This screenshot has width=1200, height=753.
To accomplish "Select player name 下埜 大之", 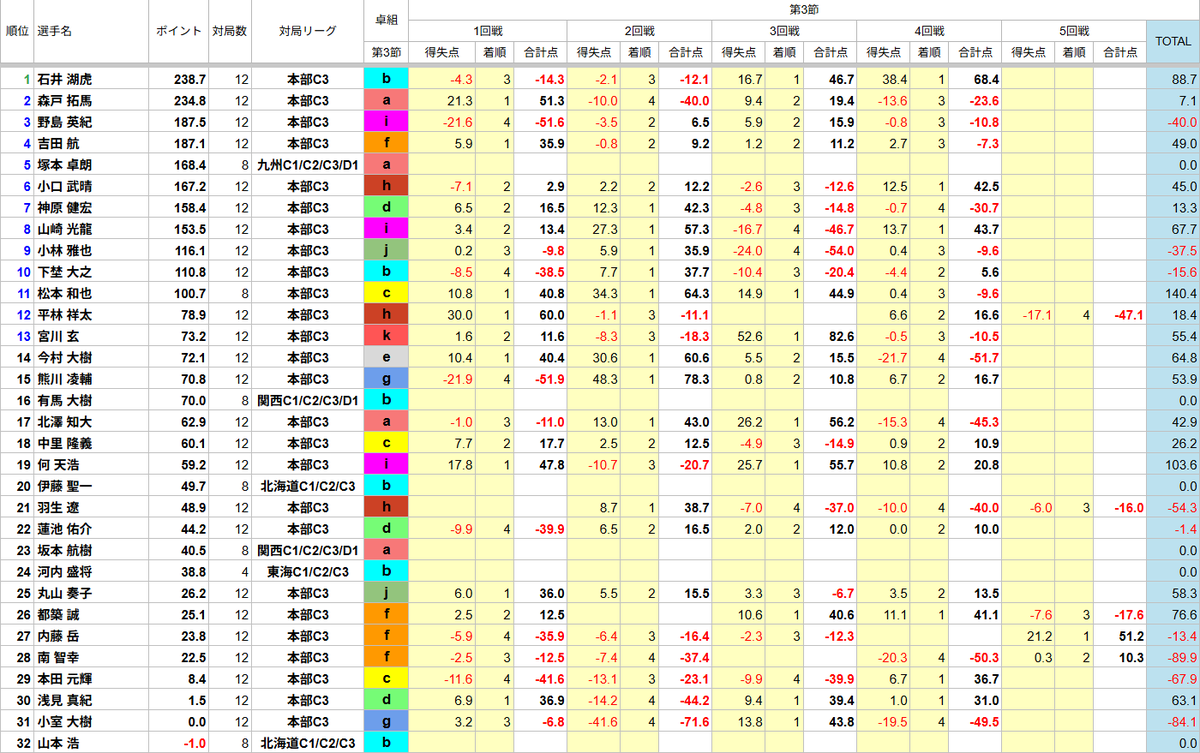I will coord(63,272).
